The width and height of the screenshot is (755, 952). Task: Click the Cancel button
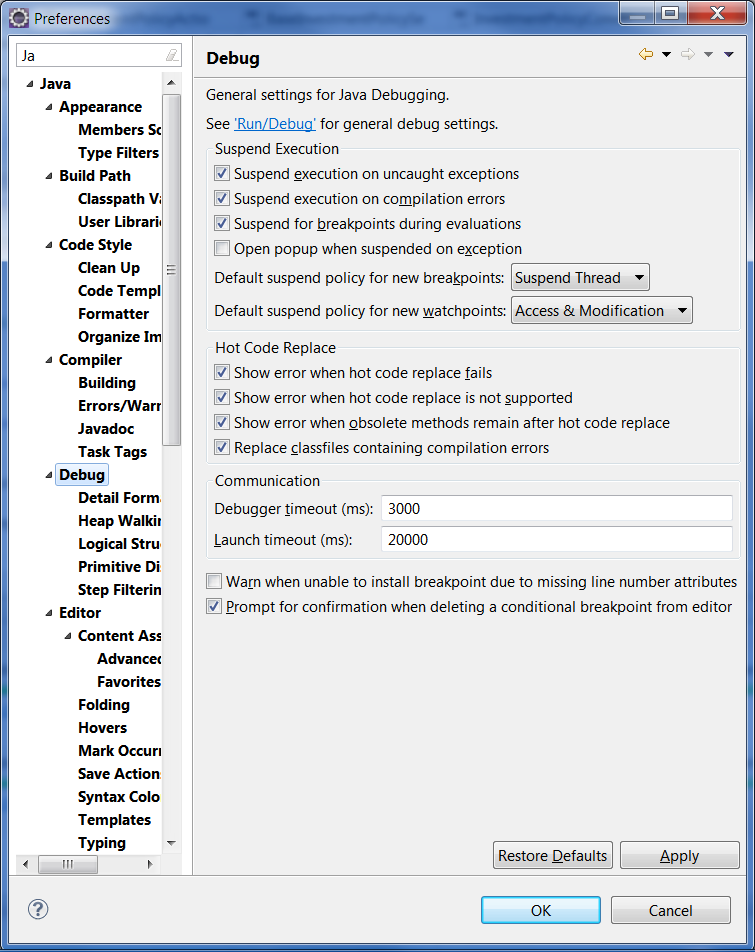tap(671, 910)
